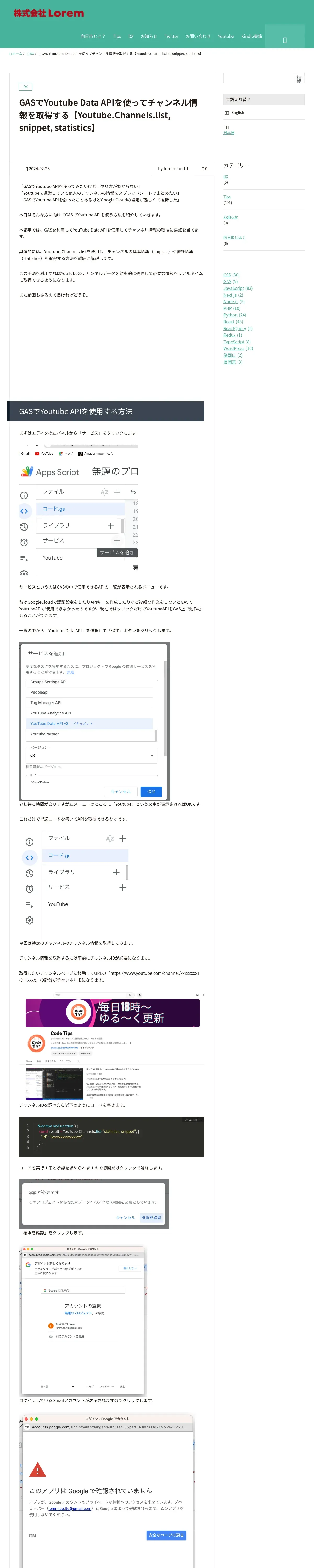Open the ReactQuery tag link

235,329
